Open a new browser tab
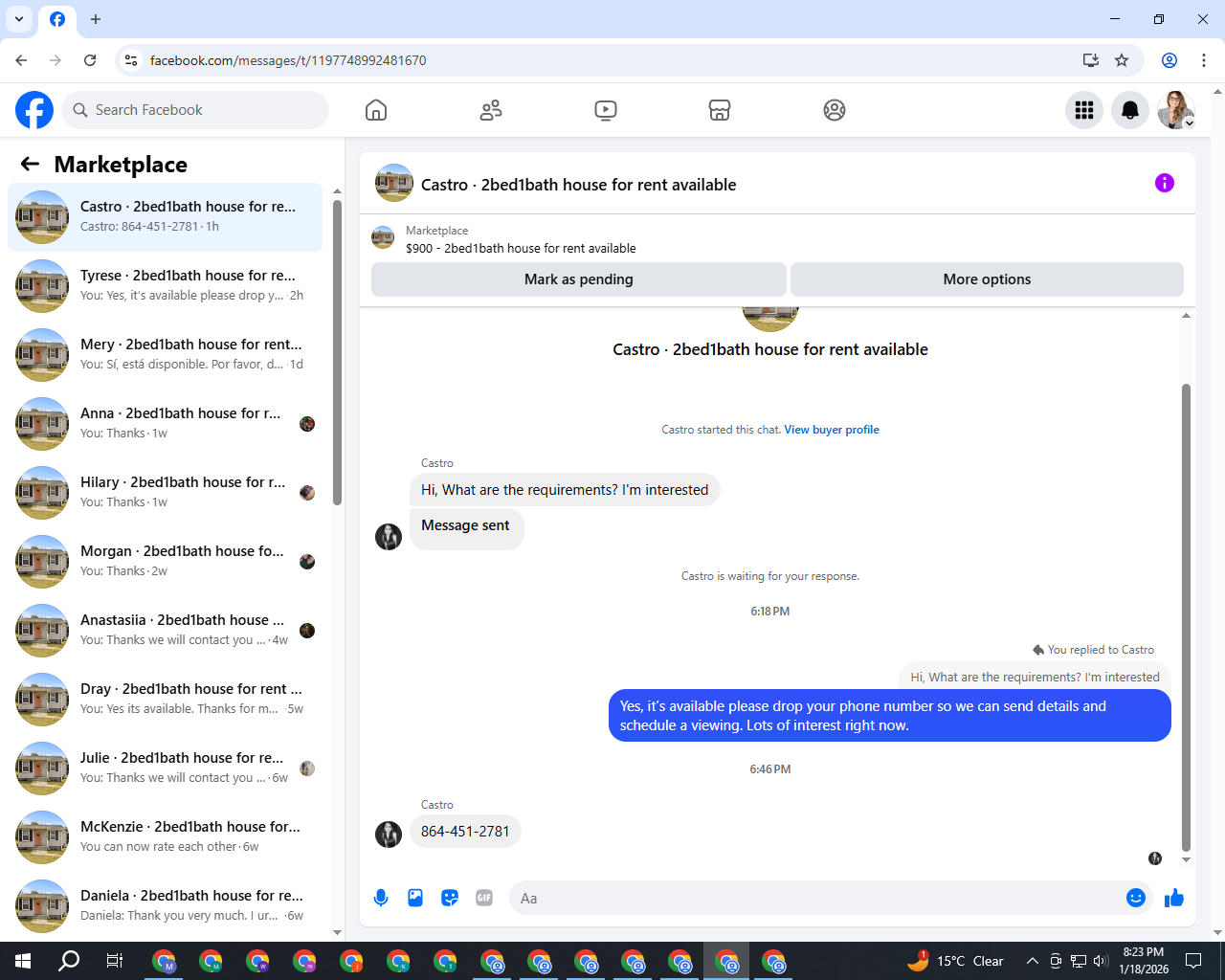 (x=96, y=19)
